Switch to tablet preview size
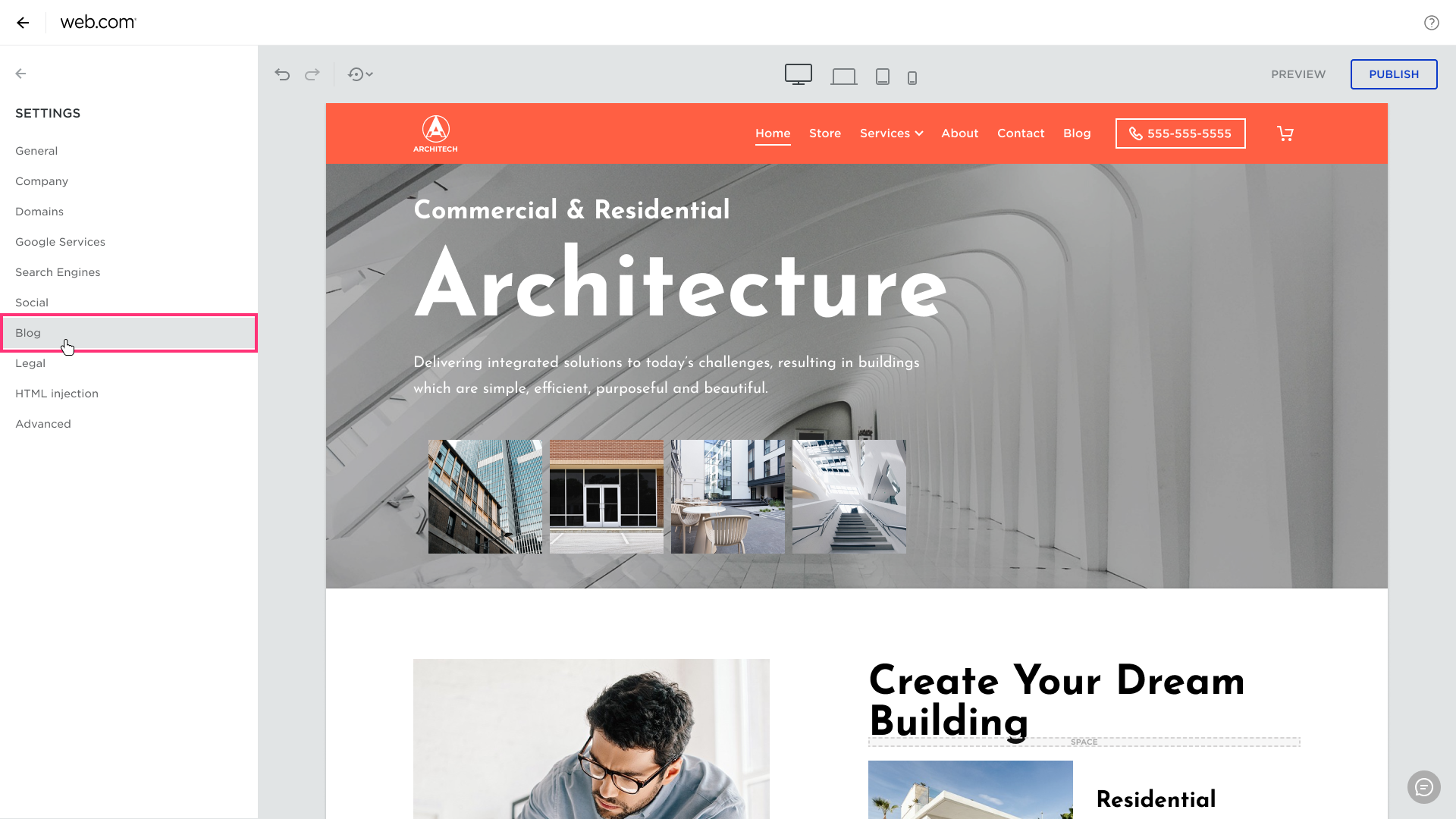1456x819 pixels. pyautogui.click(x=882, y=77)
